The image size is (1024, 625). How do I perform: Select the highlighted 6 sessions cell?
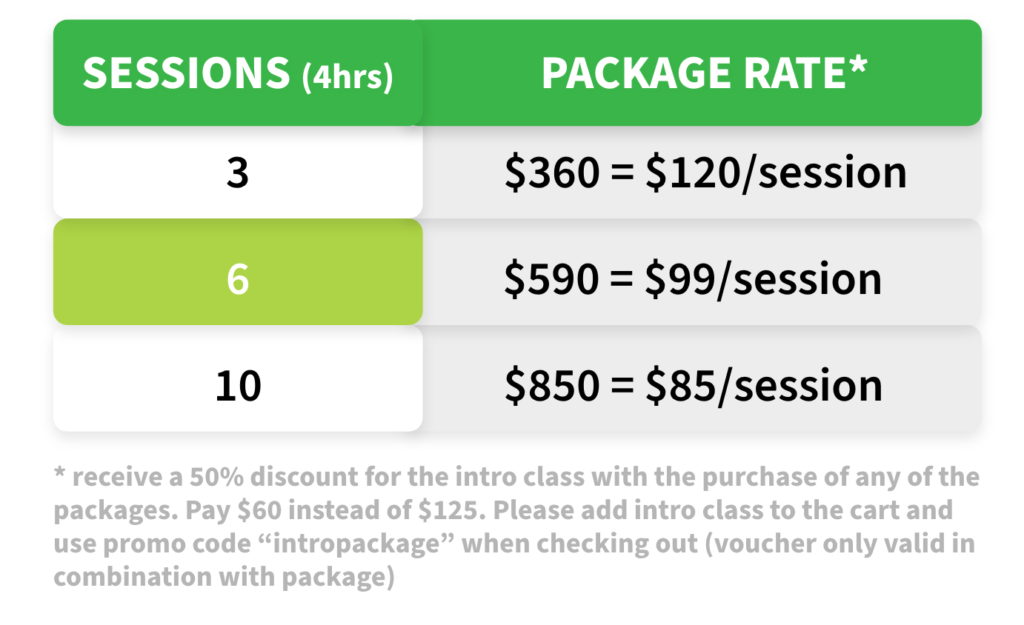(237, 279)
